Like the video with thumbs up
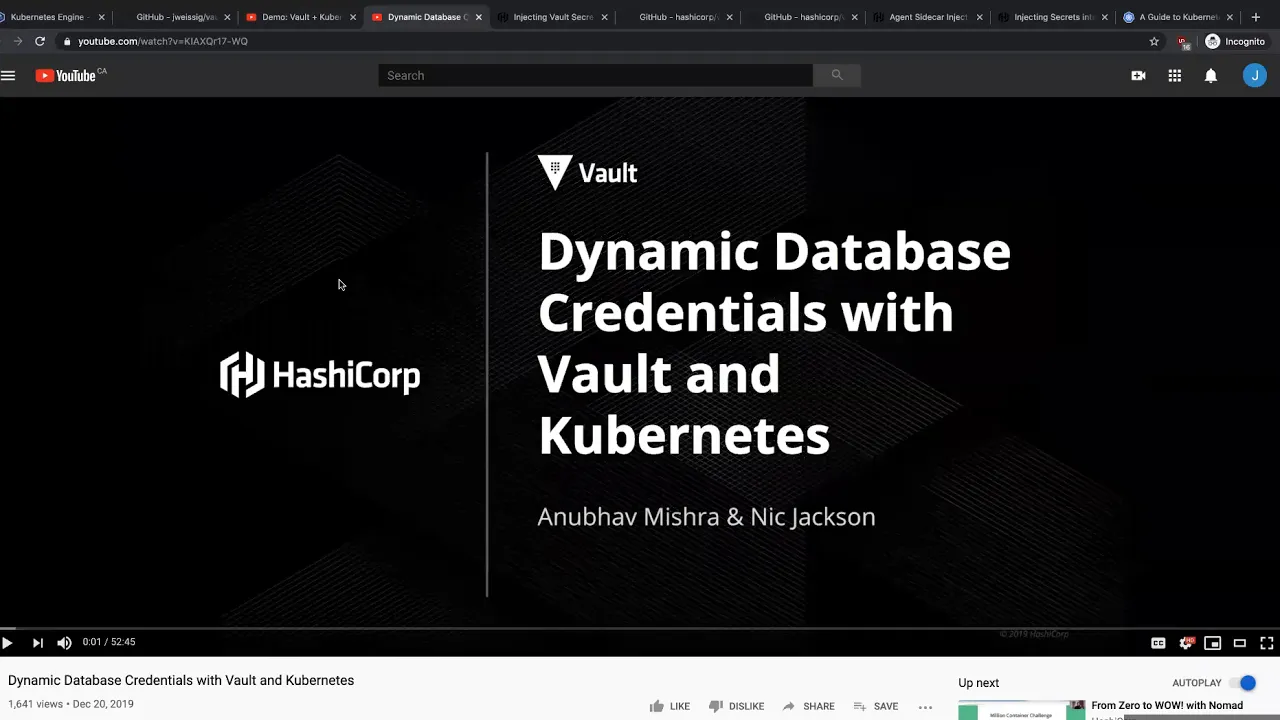 point(670,706)
